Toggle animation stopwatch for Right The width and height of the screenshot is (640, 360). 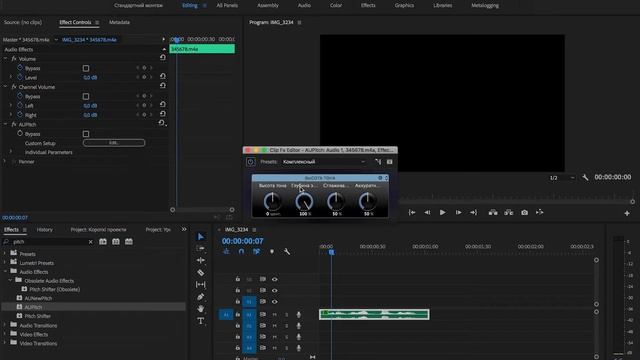click(x=20, y=115)
